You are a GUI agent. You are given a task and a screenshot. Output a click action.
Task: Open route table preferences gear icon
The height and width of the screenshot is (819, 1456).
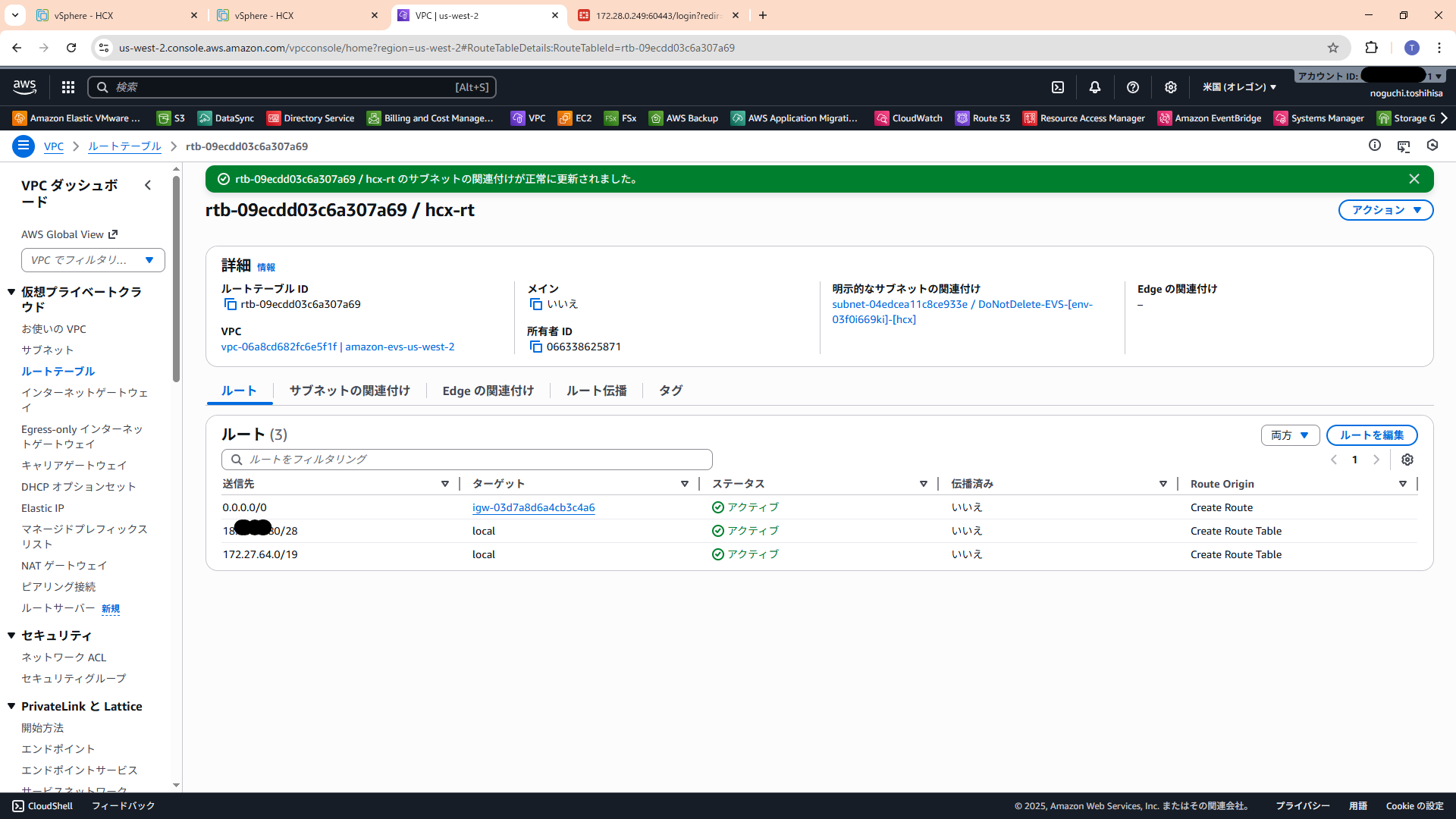pyautogui.click(x=1407, y=460)
